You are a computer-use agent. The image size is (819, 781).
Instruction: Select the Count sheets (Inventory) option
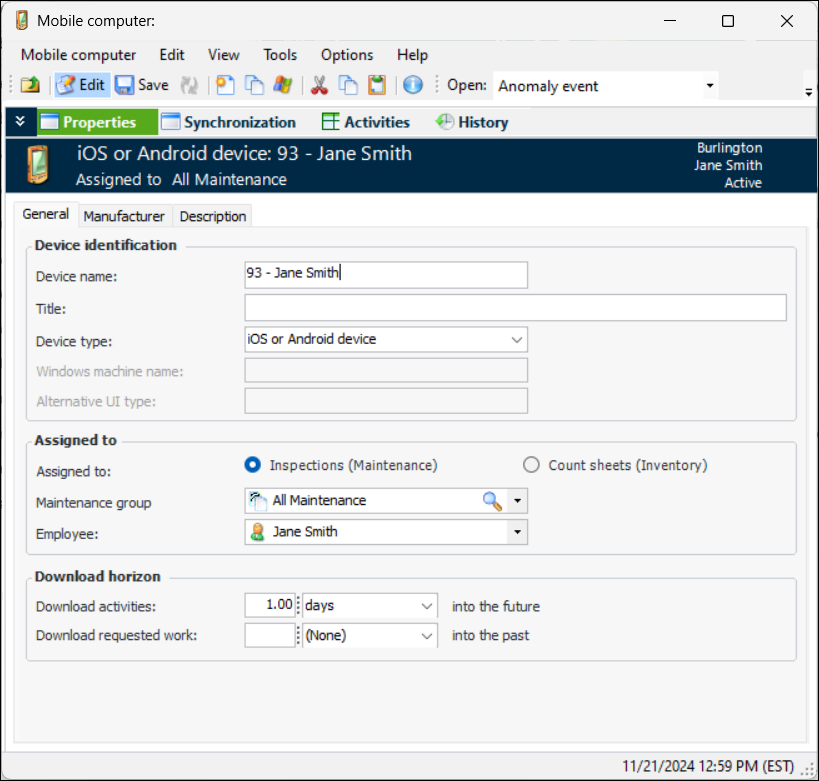pyautogui.click(x=531, y=465)
